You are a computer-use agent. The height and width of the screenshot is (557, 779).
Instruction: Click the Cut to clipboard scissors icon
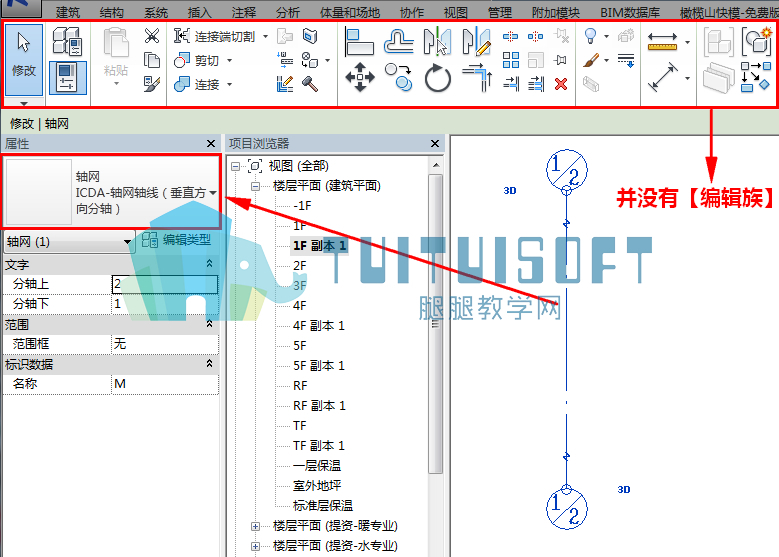pyautogui.click(x=152, y=36)
